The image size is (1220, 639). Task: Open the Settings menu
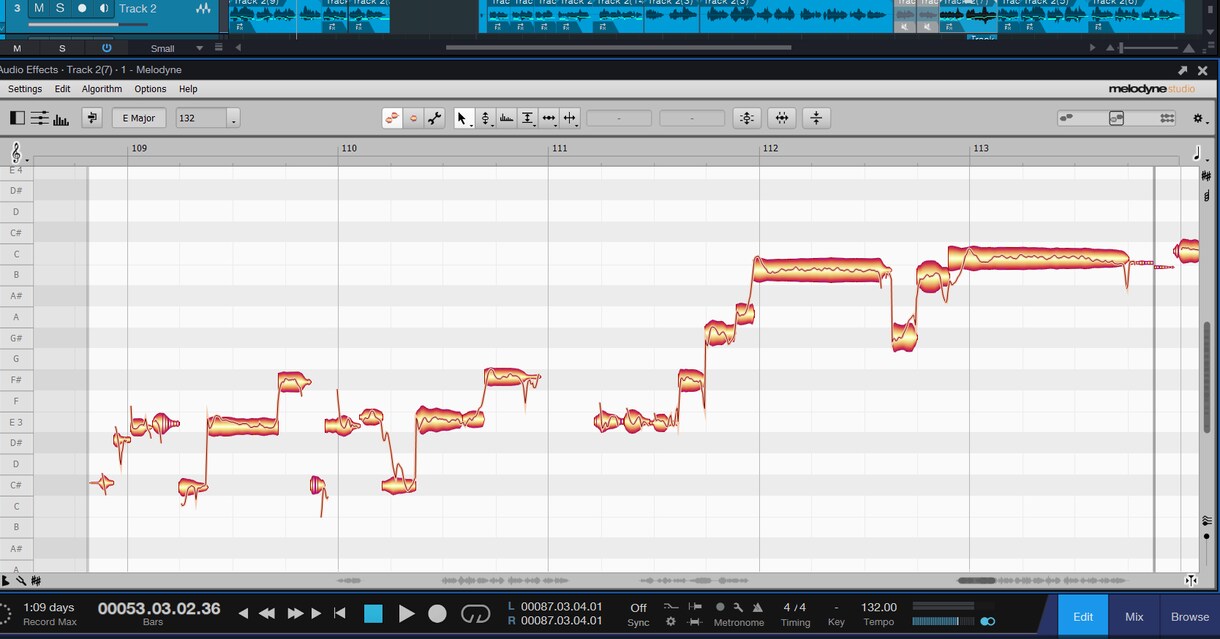[25, 89]
